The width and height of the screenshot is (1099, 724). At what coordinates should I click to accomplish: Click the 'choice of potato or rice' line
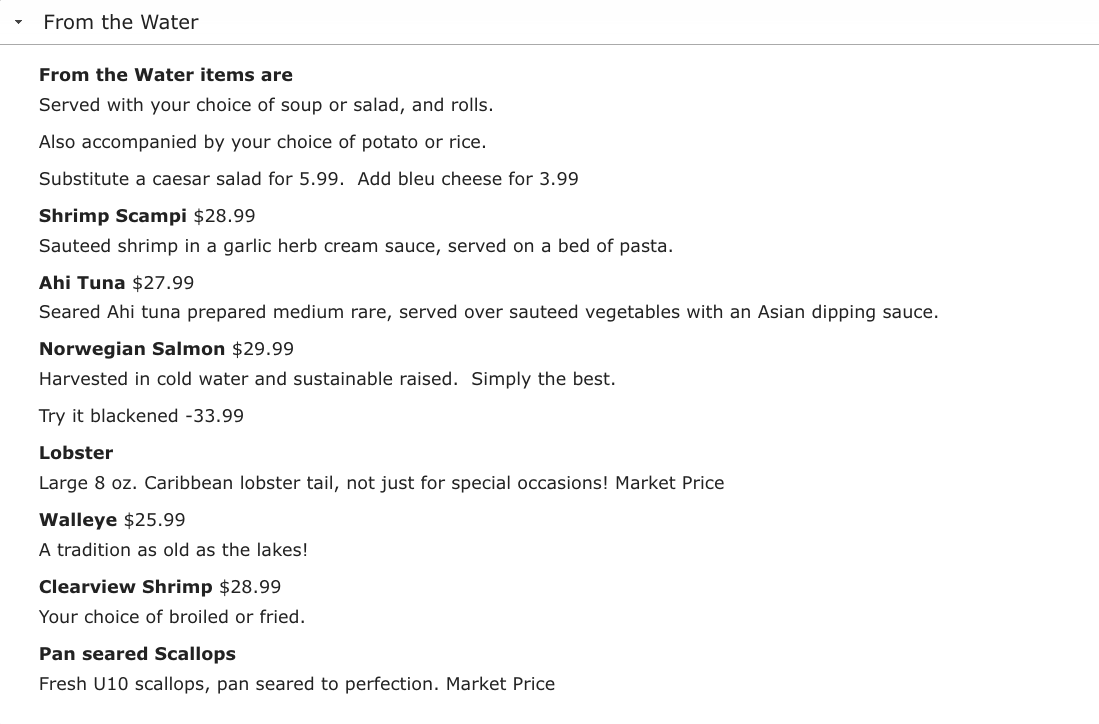coord(262,142)
